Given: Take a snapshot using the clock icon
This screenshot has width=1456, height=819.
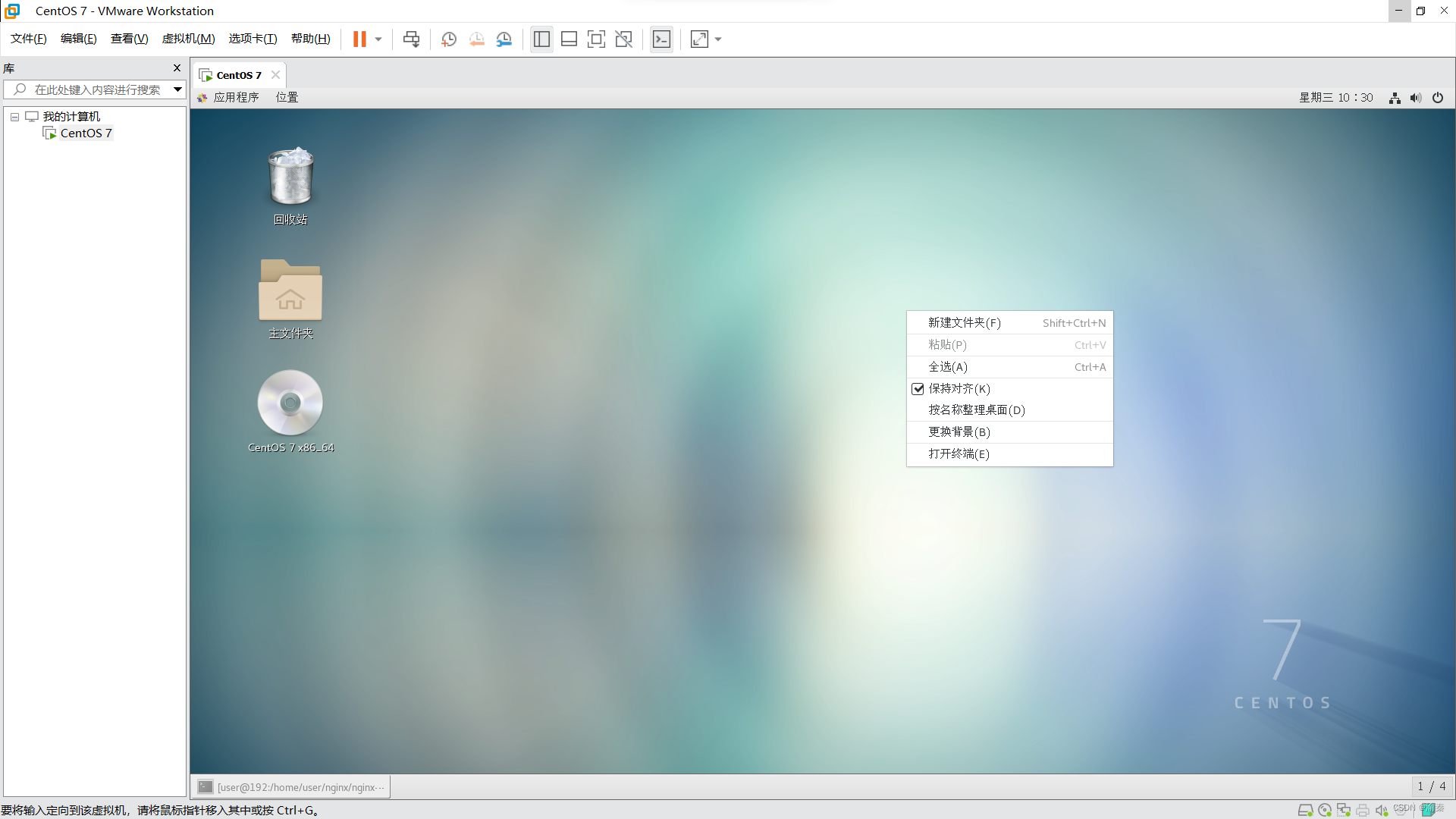Looking at the screenshot, I should [449, 39].
